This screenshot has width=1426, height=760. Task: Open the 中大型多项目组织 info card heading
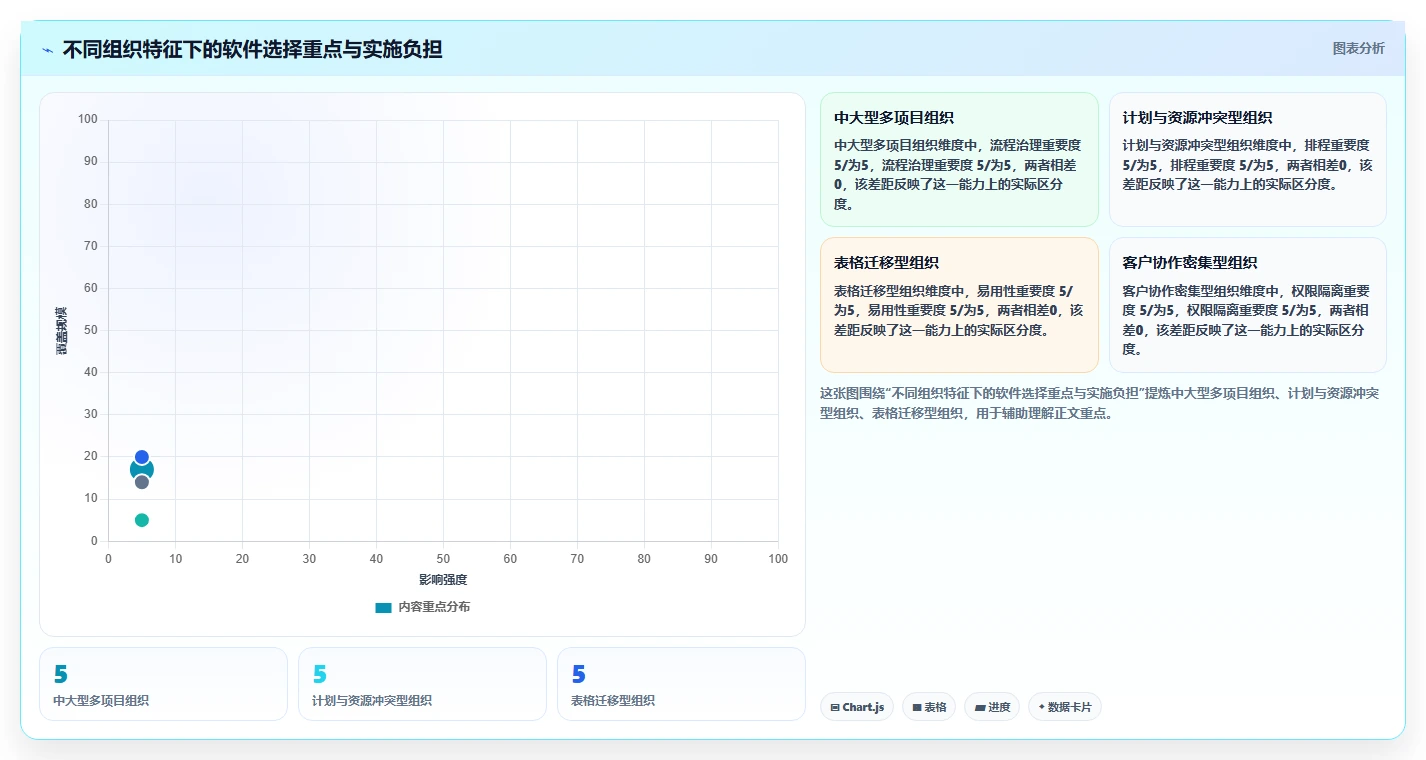tap(894, 117)
